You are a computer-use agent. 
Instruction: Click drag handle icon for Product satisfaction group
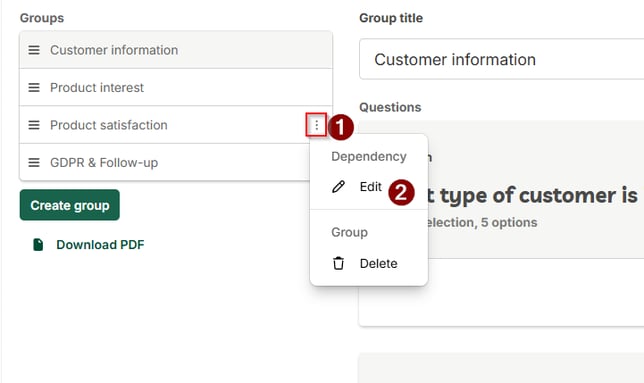tap(34, 125)
